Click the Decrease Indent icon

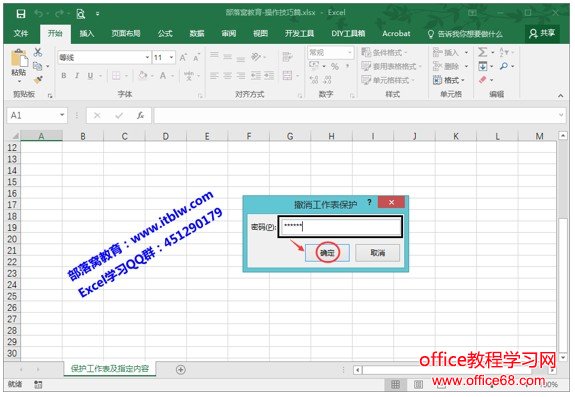pos(256,76)
